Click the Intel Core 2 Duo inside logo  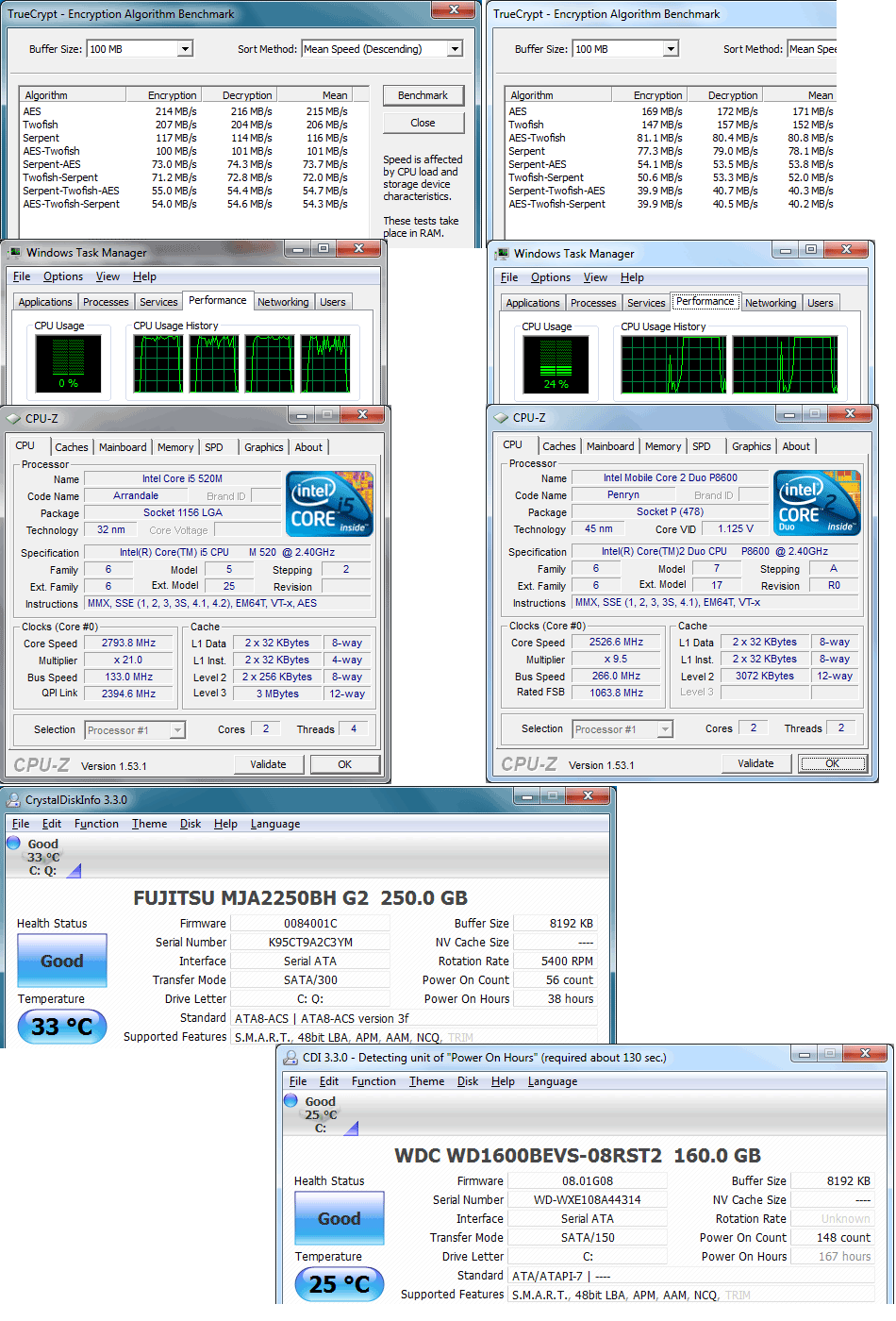point(818,504)
